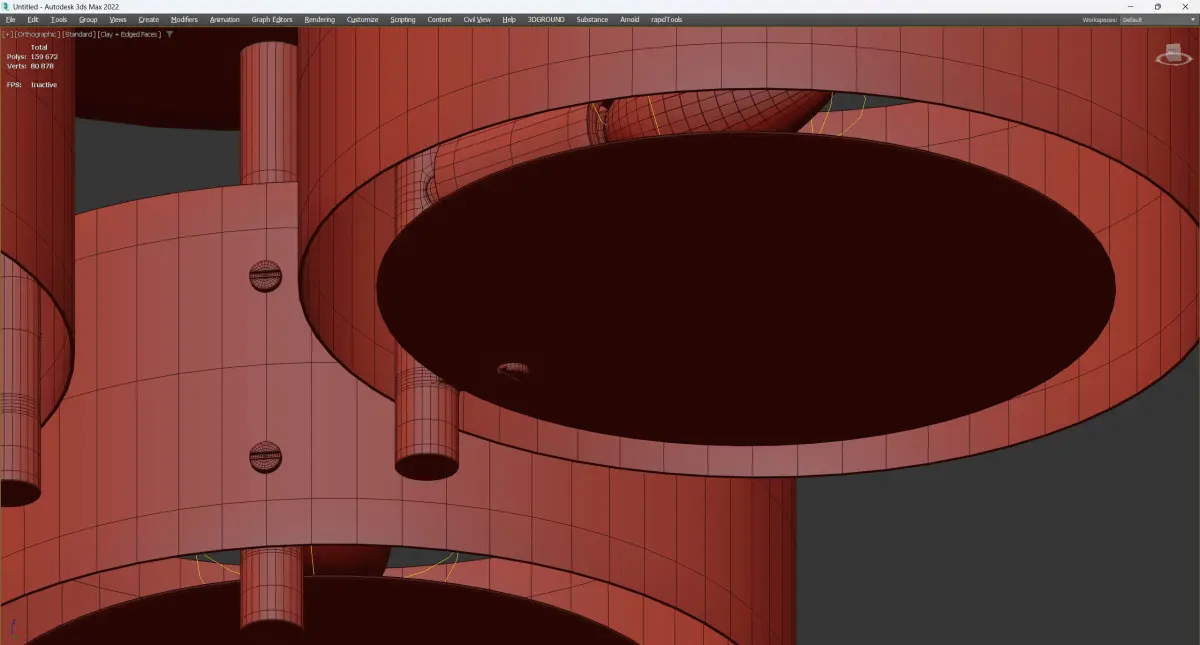Open the 3DGROUND menu
This screenshot has height=645, width=1200.
(x=547, y=19)
